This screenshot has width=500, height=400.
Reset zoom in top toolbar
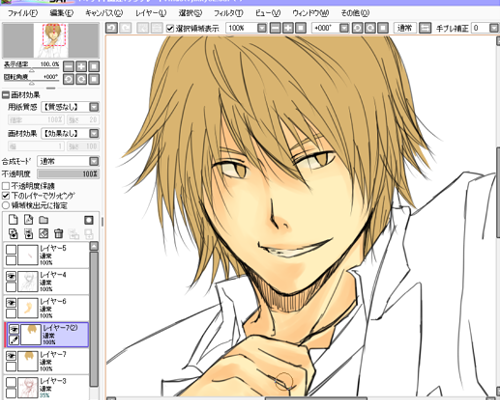300,28
